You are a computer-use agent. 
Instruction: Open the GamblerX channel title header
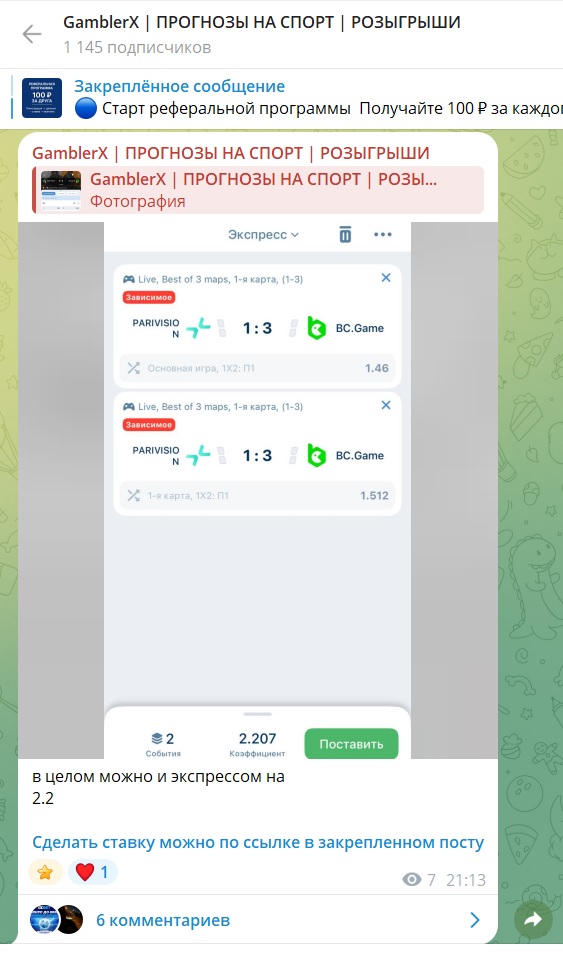coord(262,23)
